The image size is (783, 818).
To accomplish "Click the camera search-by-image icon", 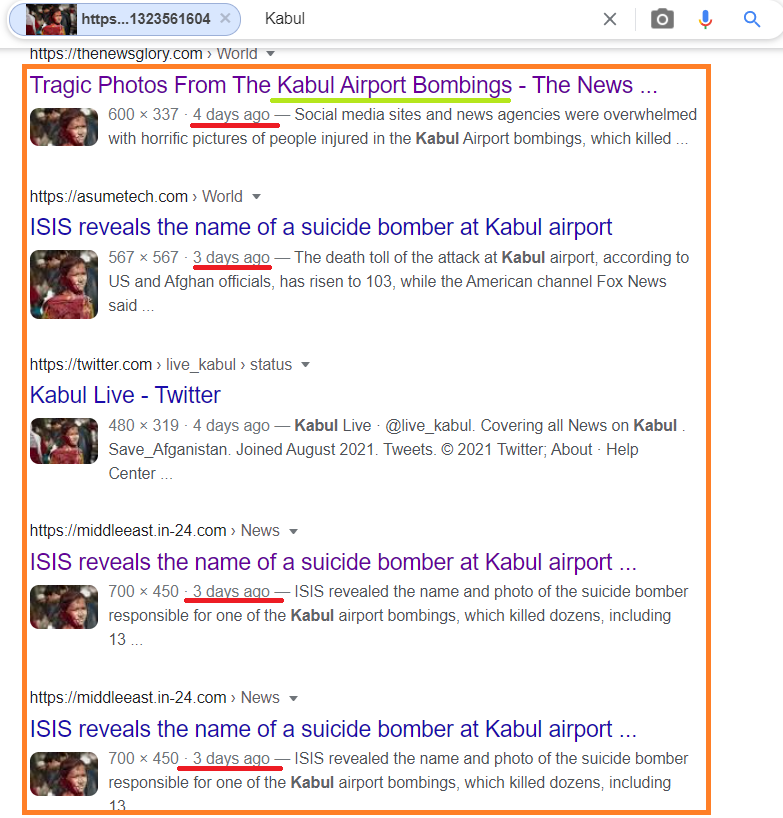I will pos(662,19).
